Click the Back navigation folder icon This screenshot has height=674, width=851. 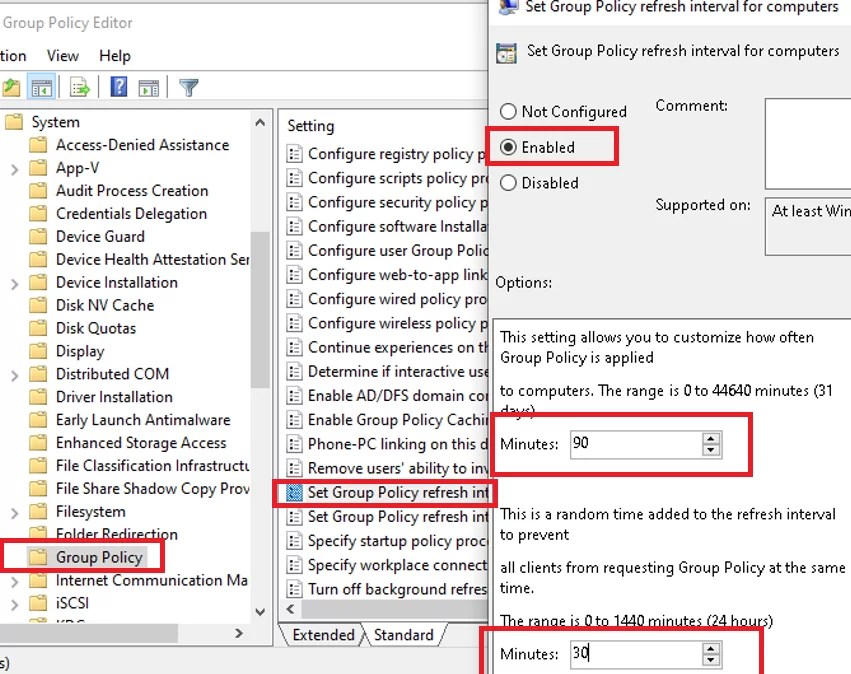click(x=10, y=87)
